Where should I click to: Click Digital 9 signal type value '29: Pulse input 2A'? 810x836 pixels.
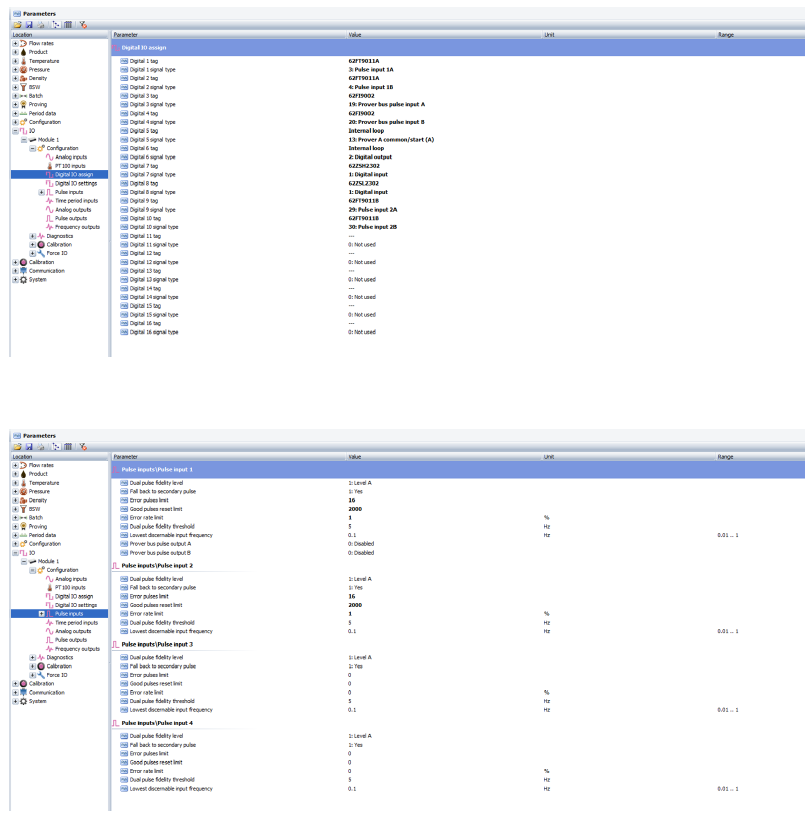(373, 210)
